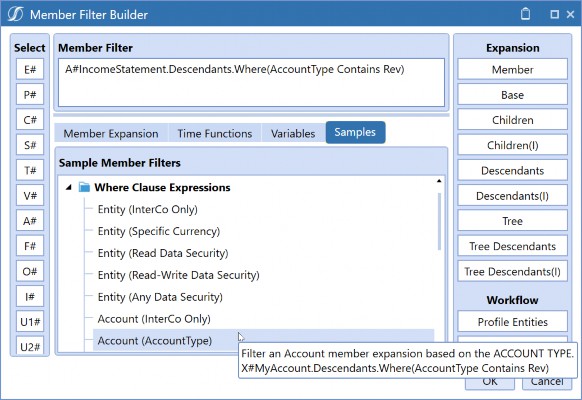
Task: Choose the T# time dimension button
Action: click(30, 170)
